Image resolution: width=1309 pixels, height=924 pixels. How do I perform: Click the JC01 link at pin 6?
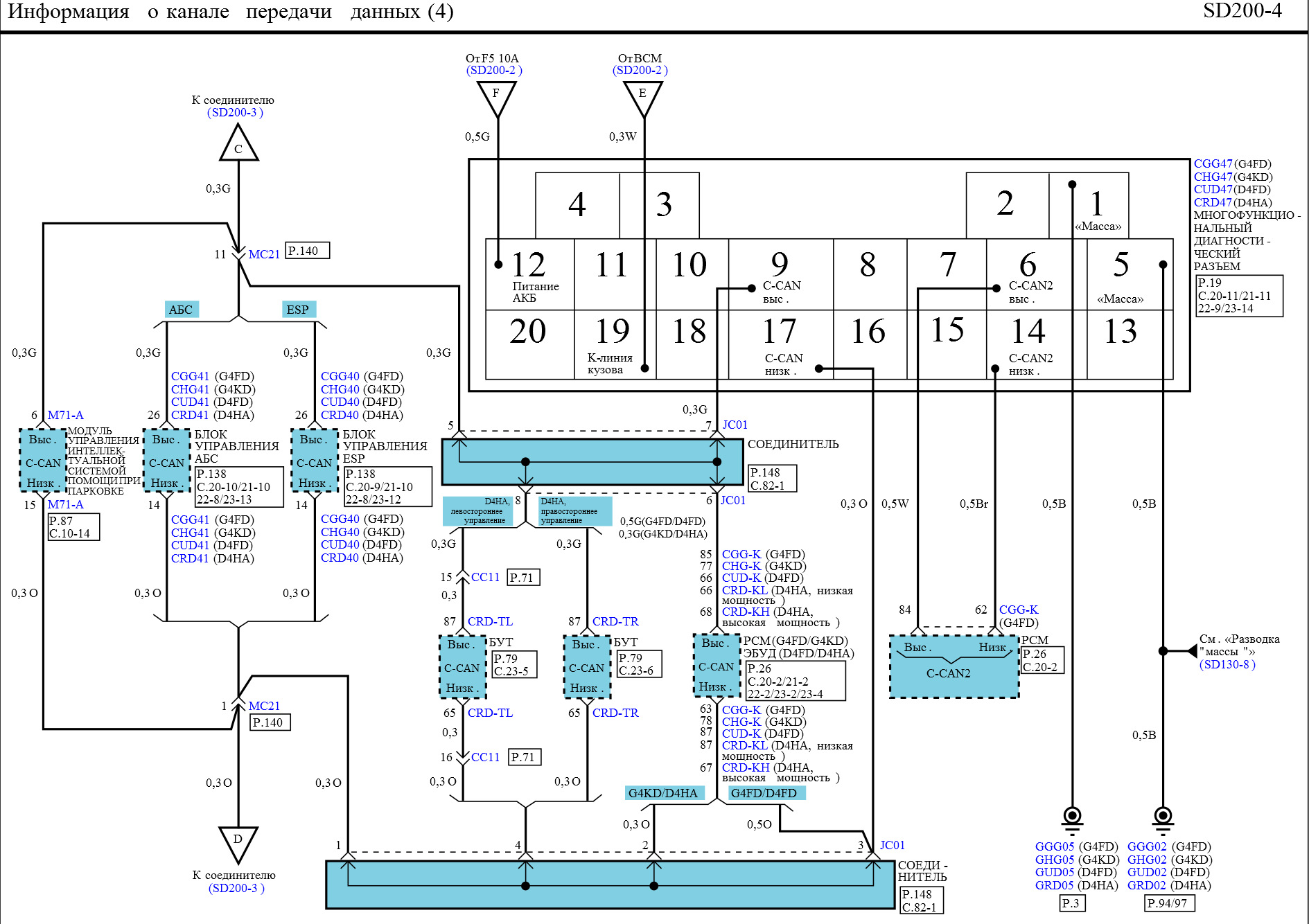click(x=733, y=500)
